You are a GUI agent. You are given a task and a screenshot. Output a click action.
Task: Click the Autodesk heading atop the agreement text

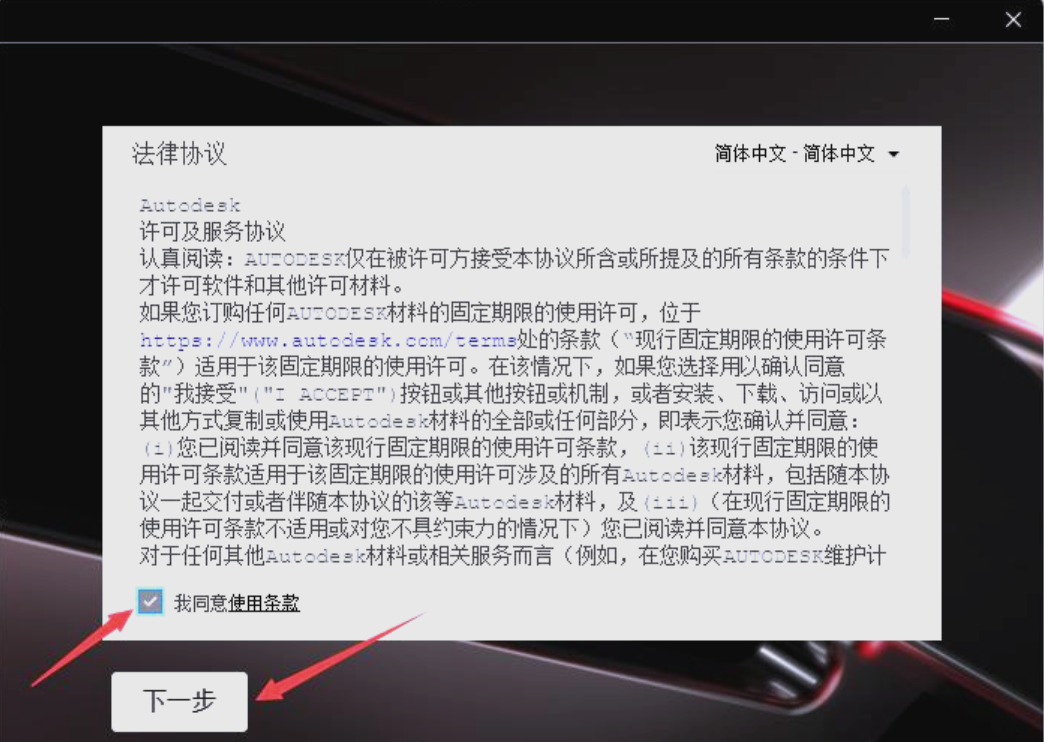click(190, 205)
